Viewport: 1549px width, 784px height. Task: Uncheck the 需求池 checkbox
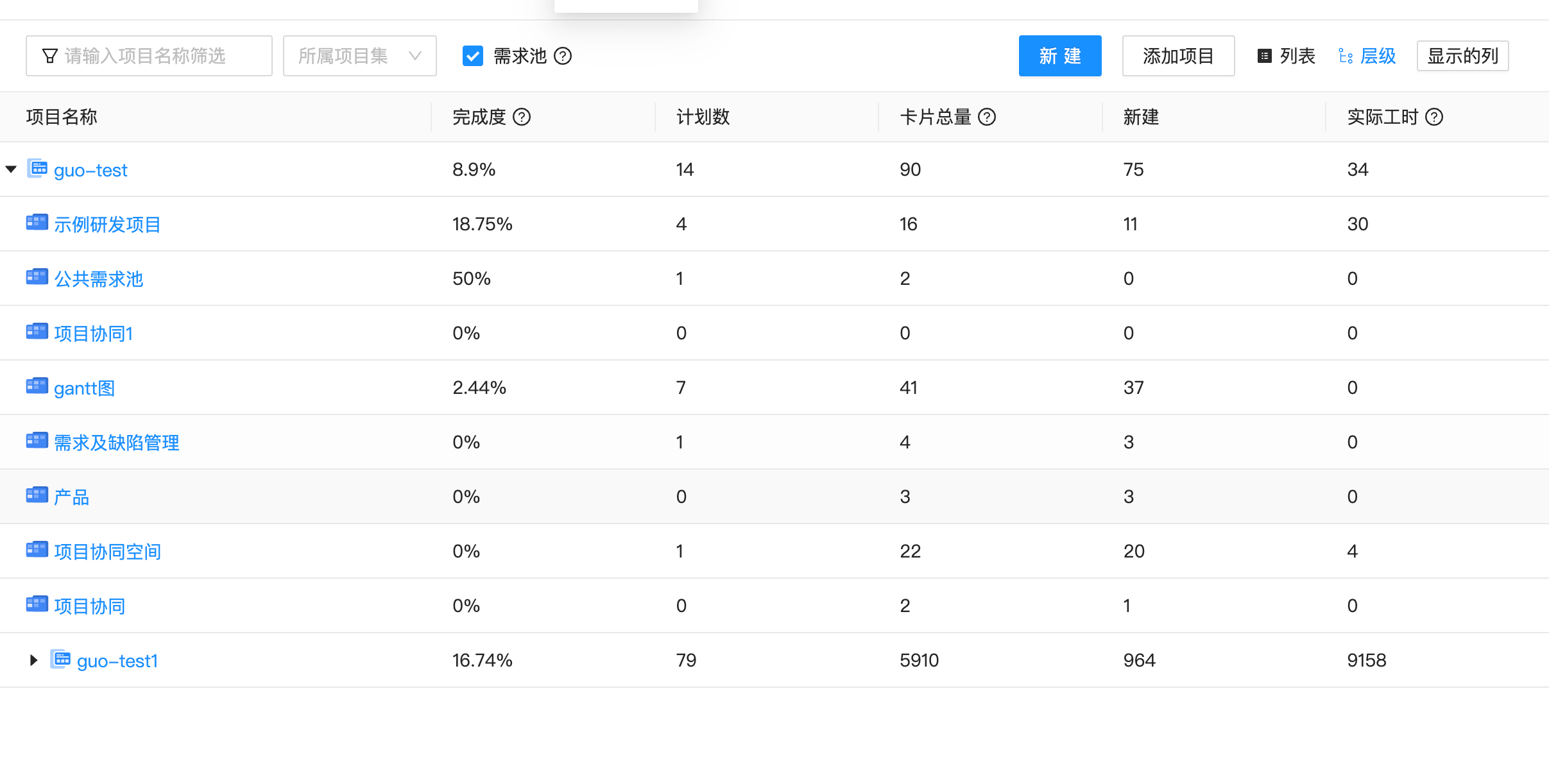[472, 56]
